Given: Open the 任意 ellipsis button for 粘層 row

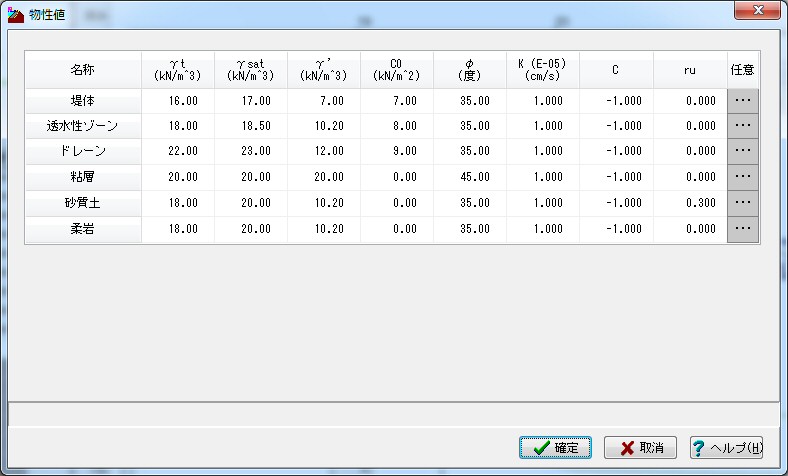Looking at the screenshot, I should pyautogui.click(x=743, y=177).
